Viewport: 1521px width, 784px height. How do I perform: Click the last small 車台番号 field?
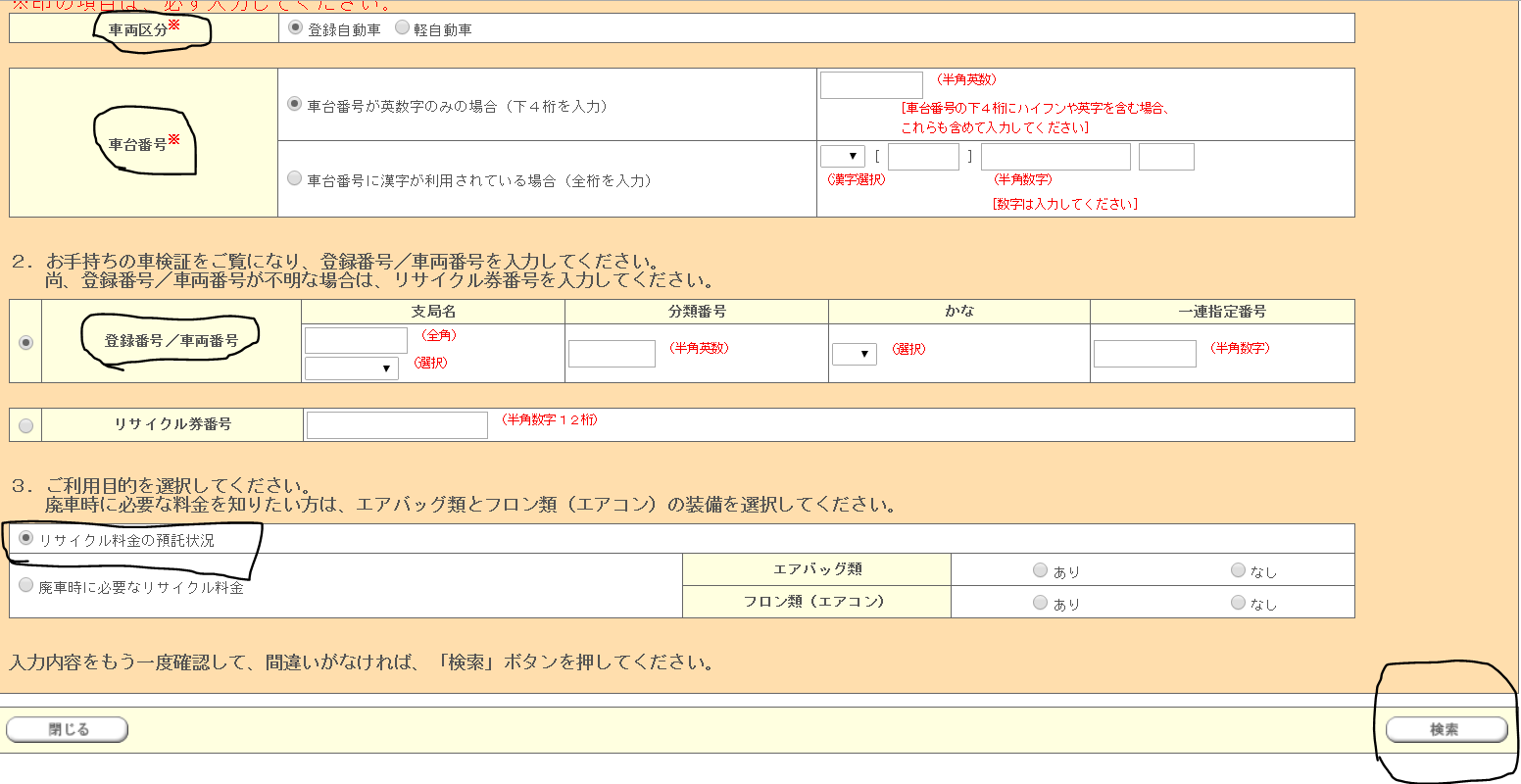(x=1166, y=157)
